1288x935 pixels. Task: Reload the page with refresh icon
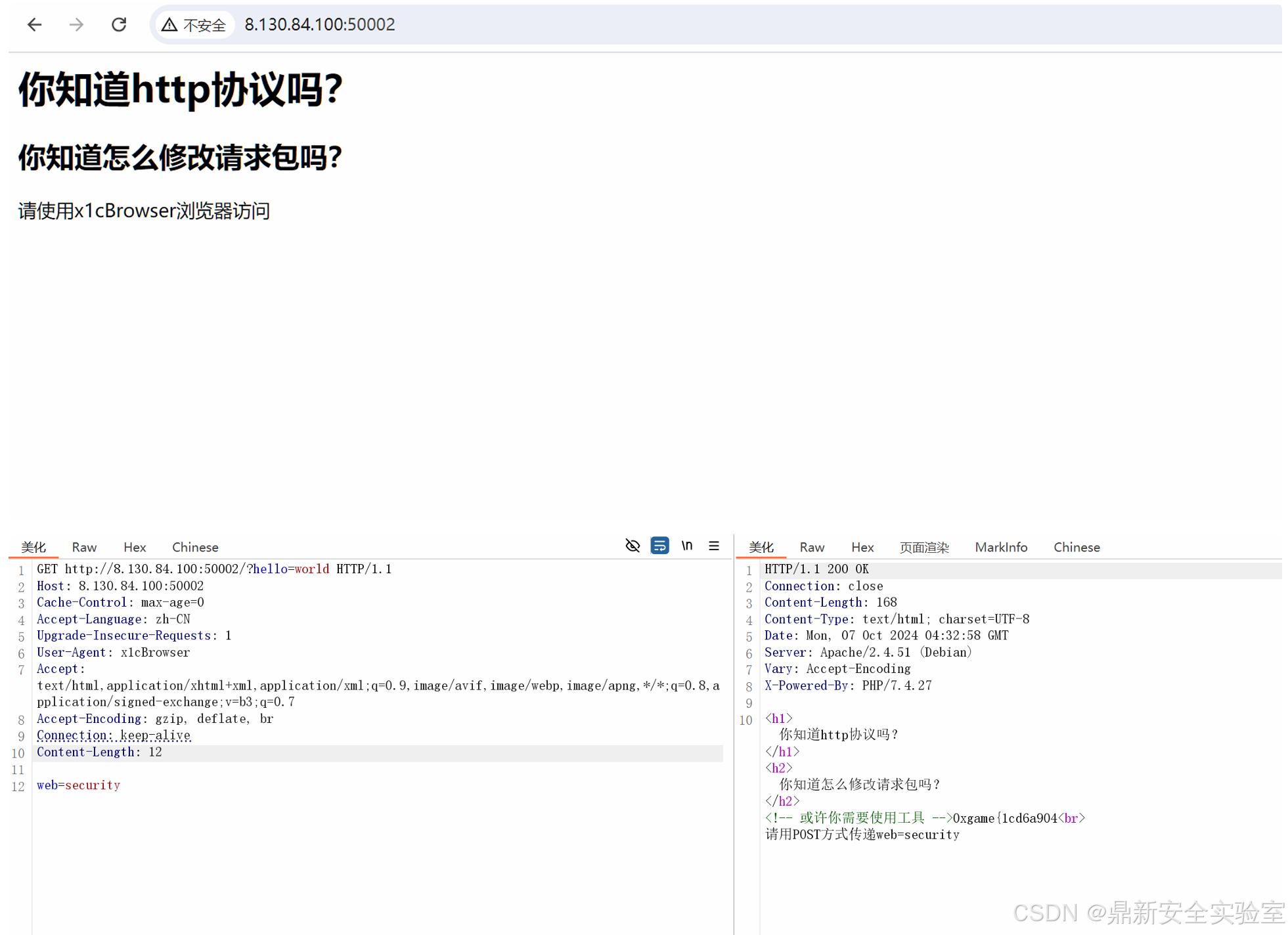pyautogui.click(x=119, y=25)
